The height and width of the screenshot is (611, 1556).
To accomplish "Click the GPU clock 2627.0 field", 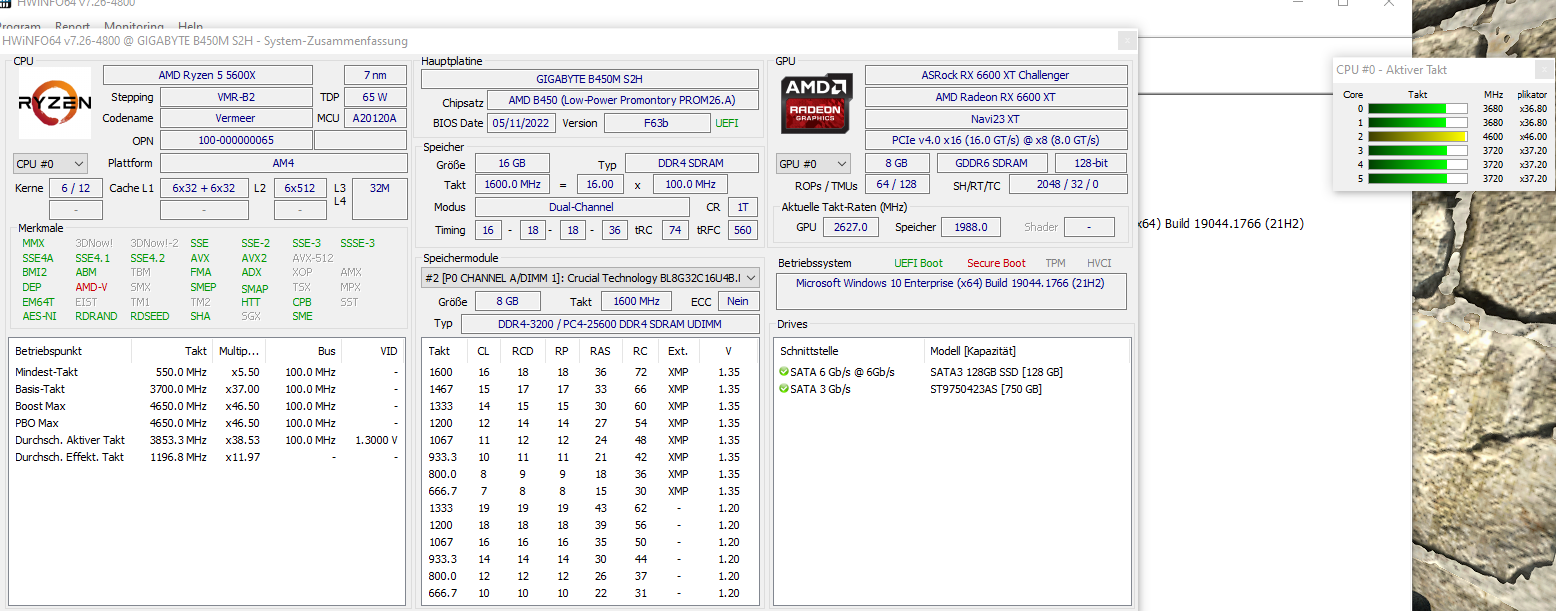I will [x=851, y=227].
